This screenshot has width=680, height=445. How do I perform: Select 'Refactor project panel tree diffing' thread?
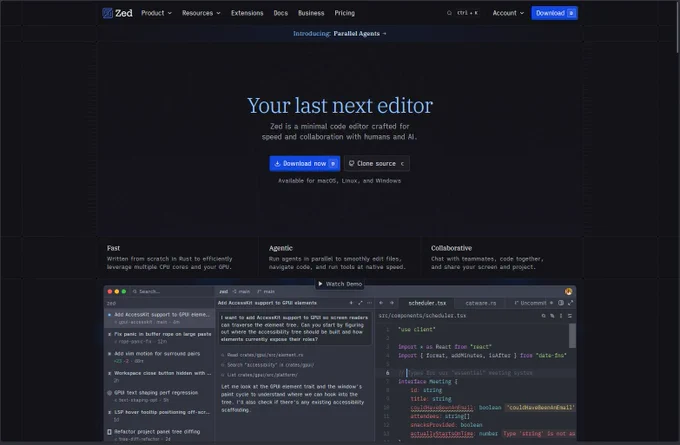(159, 435)
